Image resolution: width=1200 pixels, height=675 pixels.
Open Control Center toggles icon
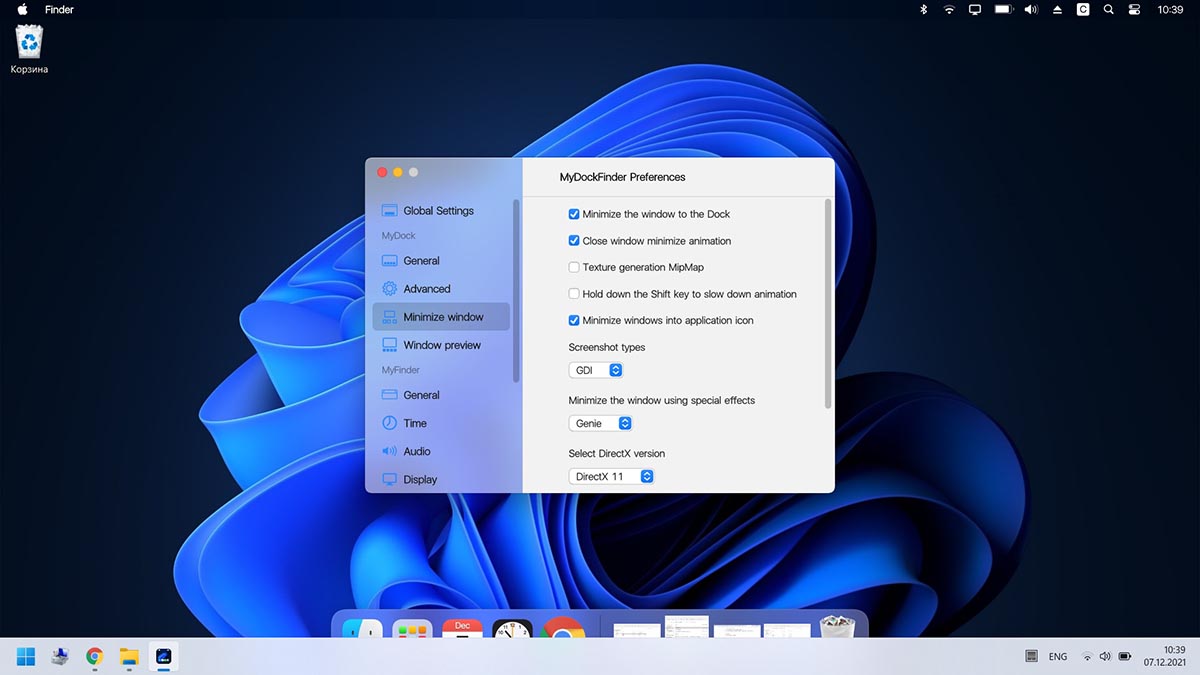(1134, 10)
